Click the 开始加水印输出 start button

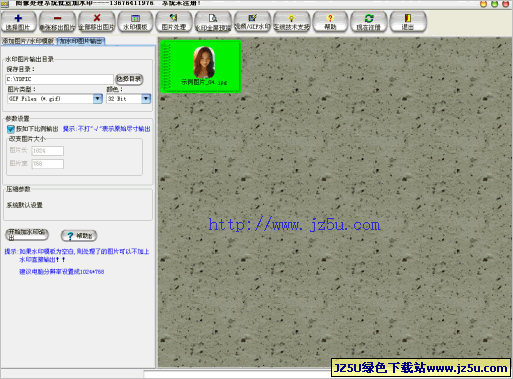27,234
